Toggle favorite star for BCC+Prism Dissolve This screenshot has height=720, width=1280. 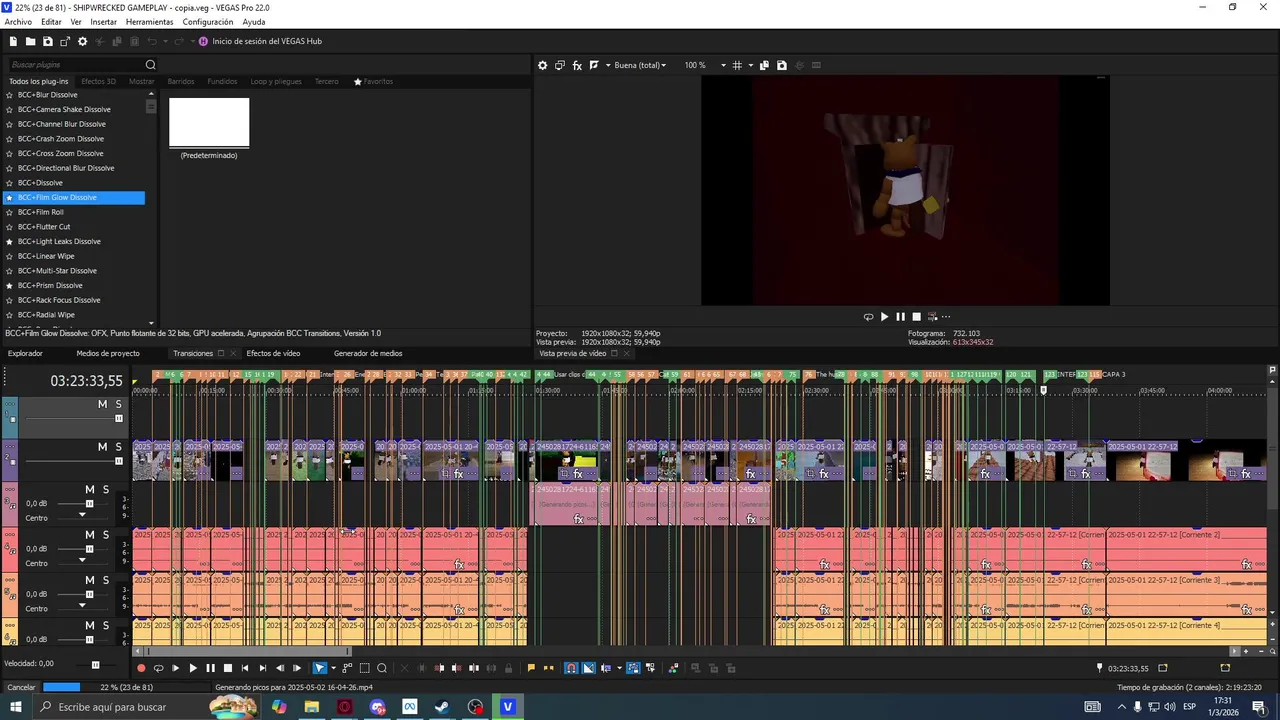coord(9,285)
